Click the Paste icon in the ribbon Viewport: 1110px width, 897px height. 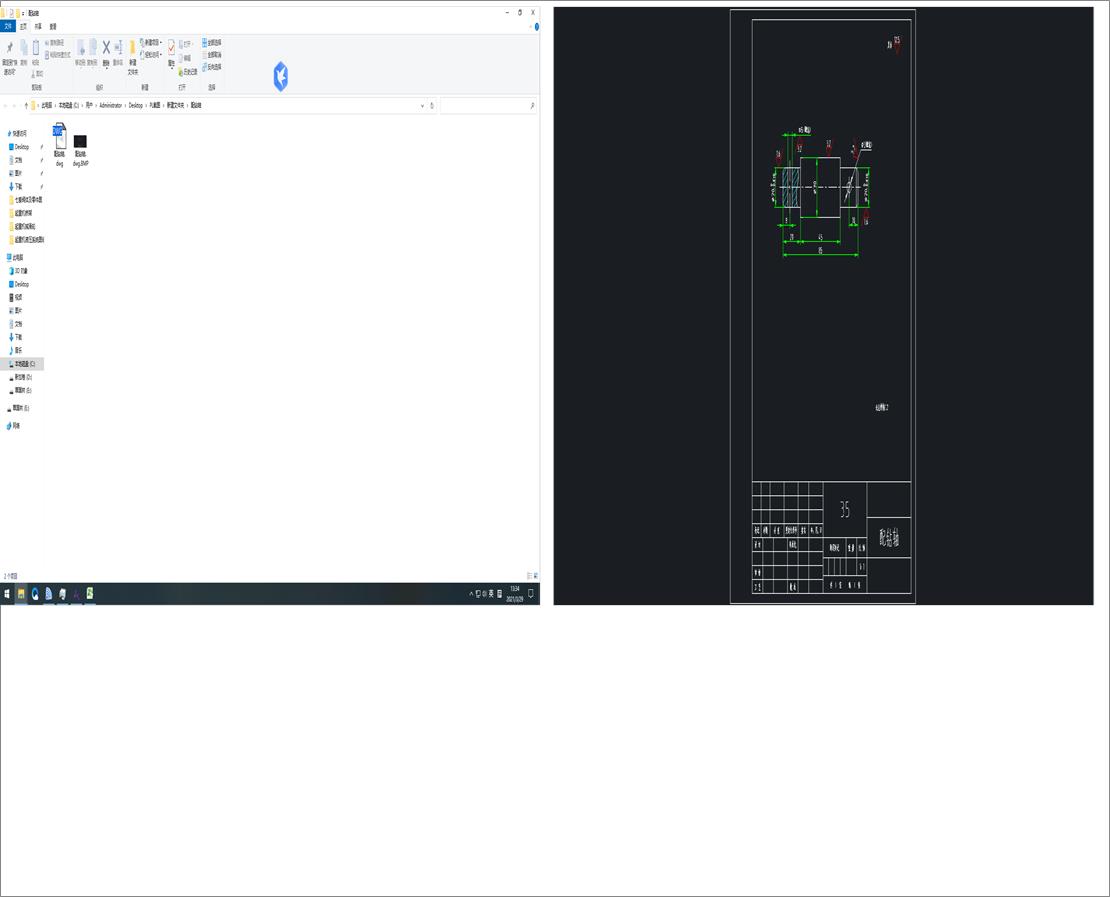click(x=35, y=48)
